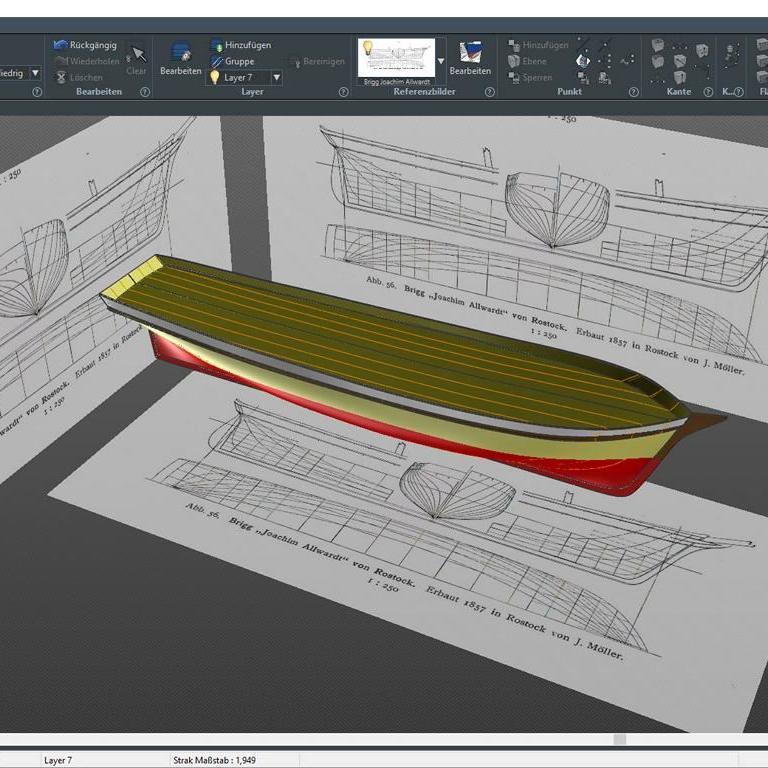The height and width of the screenshot is (768, 768).
Task: Click the first cube icon in Kante group
Action: pyautogui.click(x=658, y=46)
